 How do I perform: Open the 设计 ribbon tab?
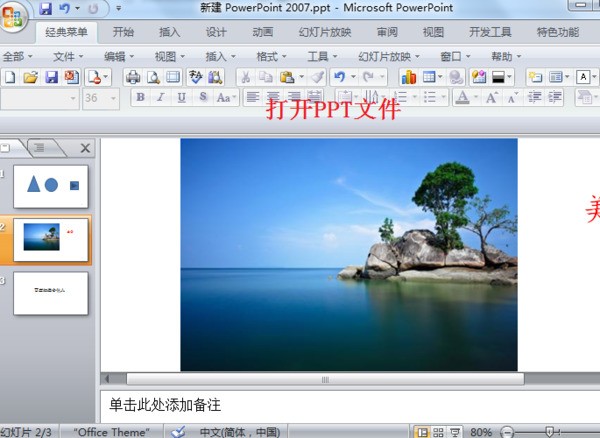[216, 32]
